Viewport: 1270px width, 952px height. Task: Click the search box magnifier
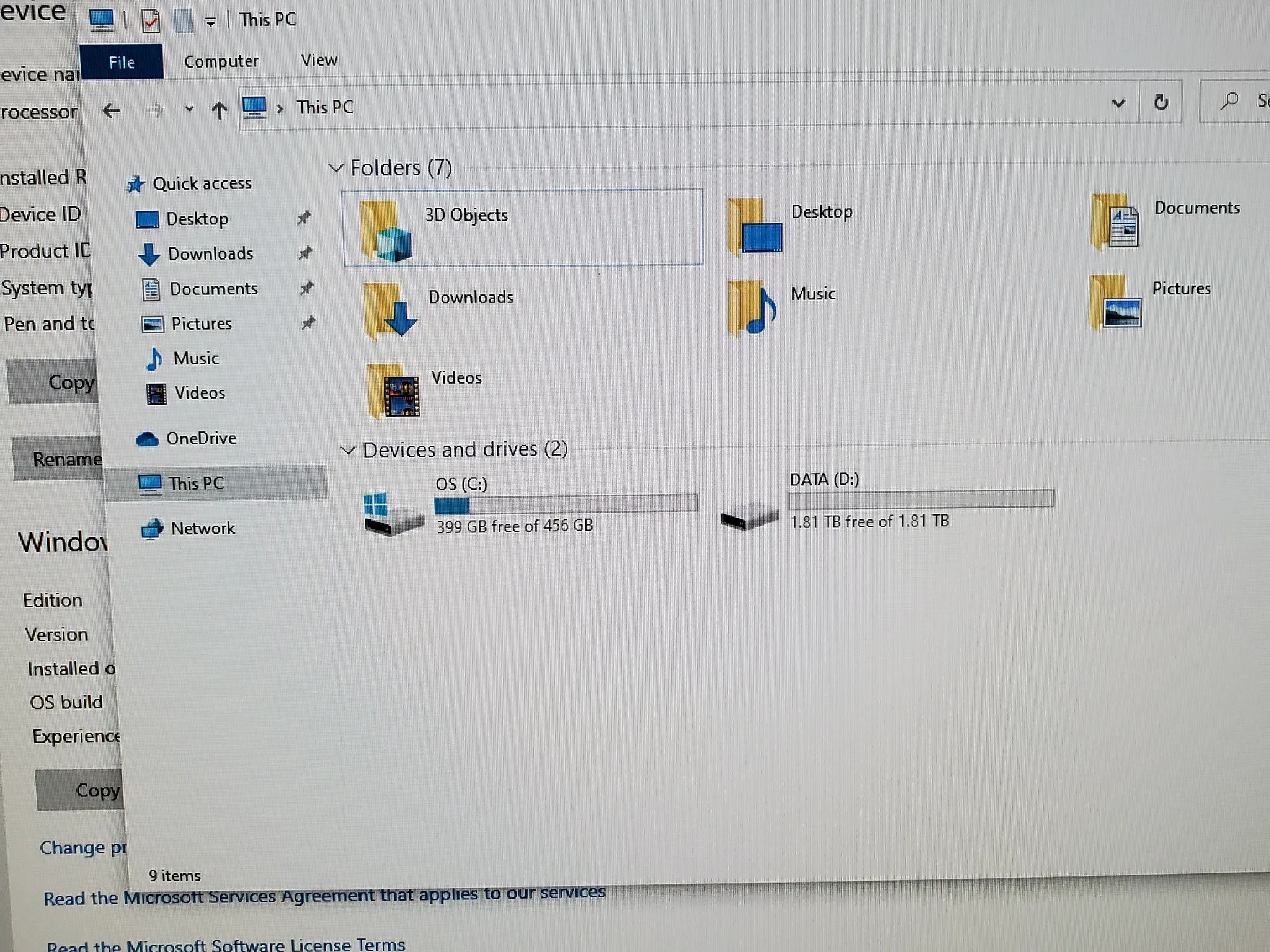(x=1228, y=100)
